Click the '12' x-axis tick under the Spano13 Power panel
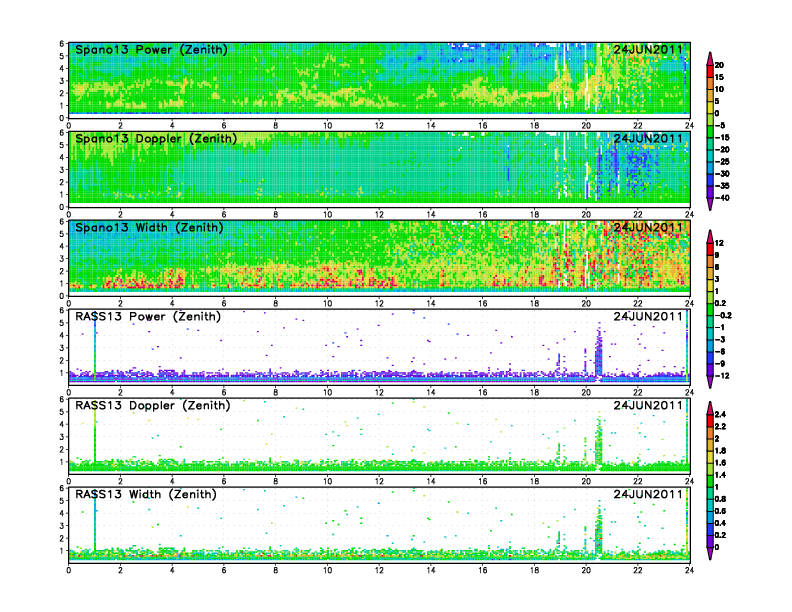Viewport: 792px width, 612px height. (379, 125)
